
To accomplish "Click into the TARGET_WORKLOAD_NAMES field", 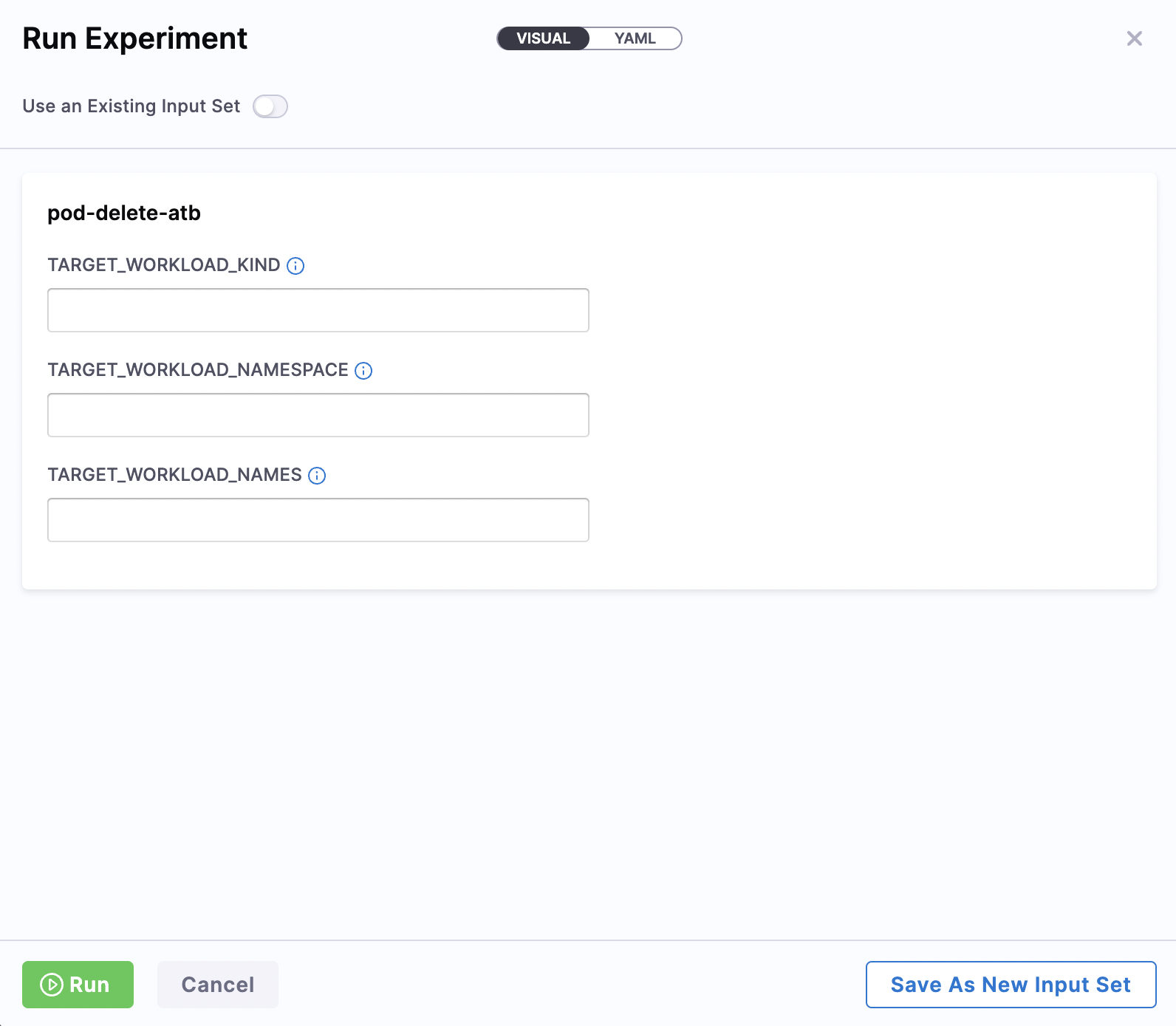I will coord(318,520).
